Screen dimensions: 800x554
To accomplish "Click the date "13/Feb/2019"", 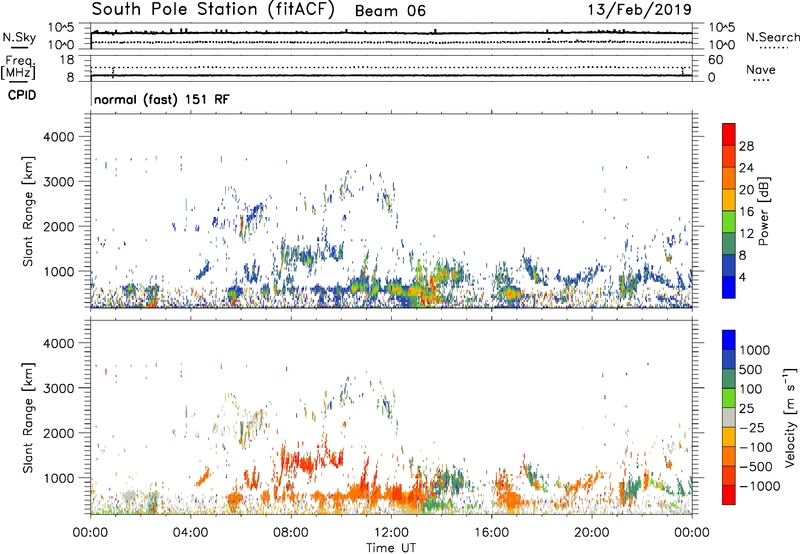I will coord(640,10).
